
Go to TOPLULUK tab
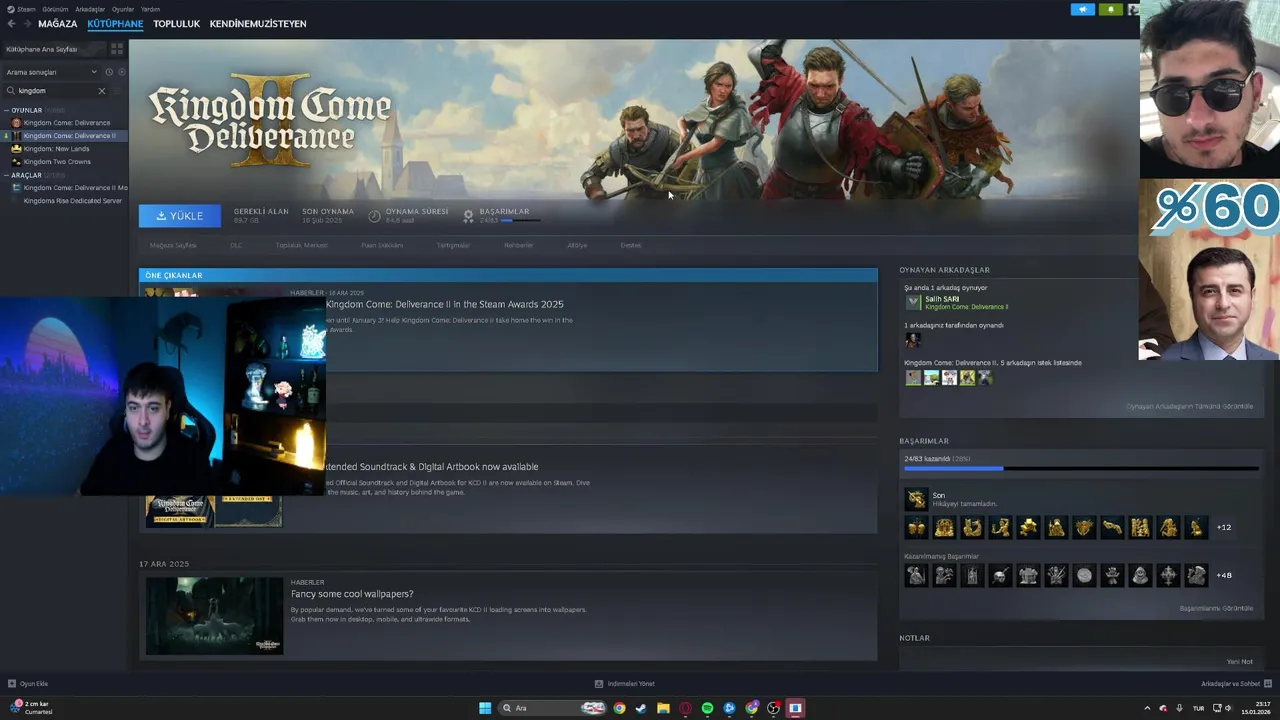(176, 24)
